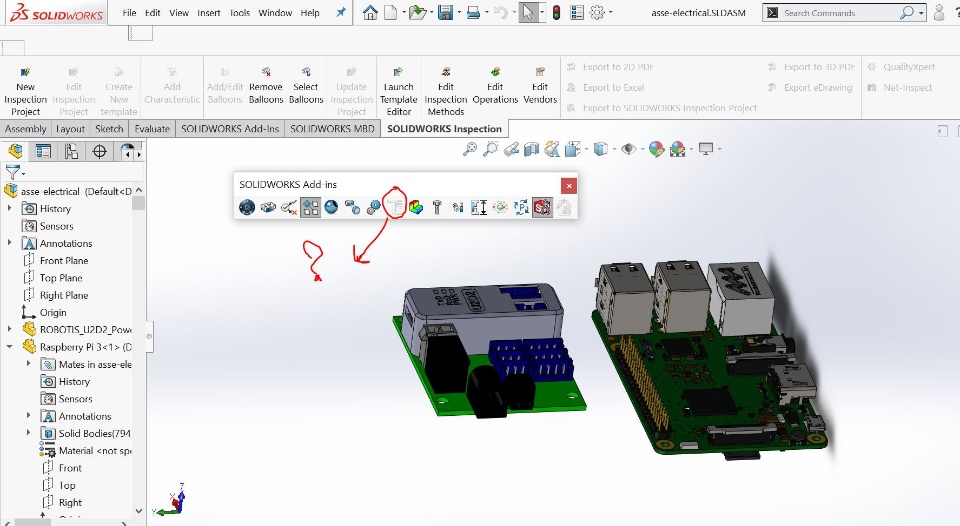The height and width of the screenshot is (526, 960).
Task: Open a file with the Open folder icon
Action: tap(418, 12)
